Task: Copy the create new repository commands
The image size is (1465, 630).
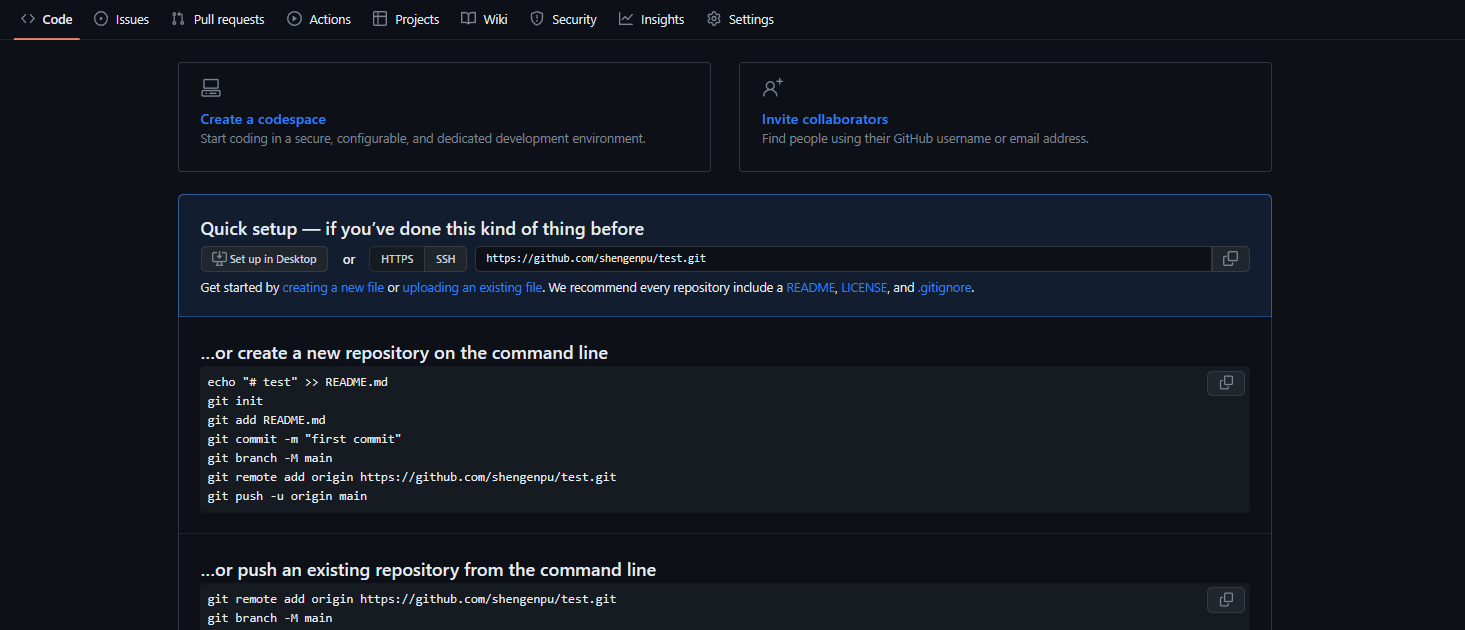Action: pos(1226,383)
